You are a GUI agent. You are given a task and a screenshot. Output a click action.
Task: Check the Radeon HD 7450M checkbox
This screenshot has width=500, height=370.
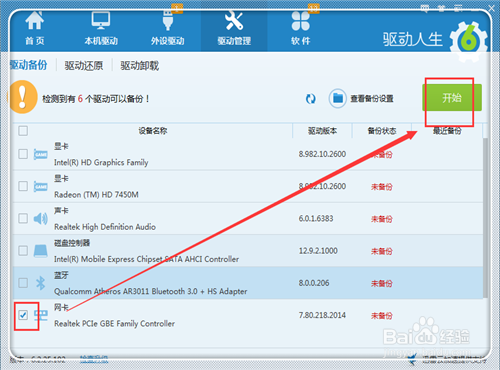[x=23, y=186]
